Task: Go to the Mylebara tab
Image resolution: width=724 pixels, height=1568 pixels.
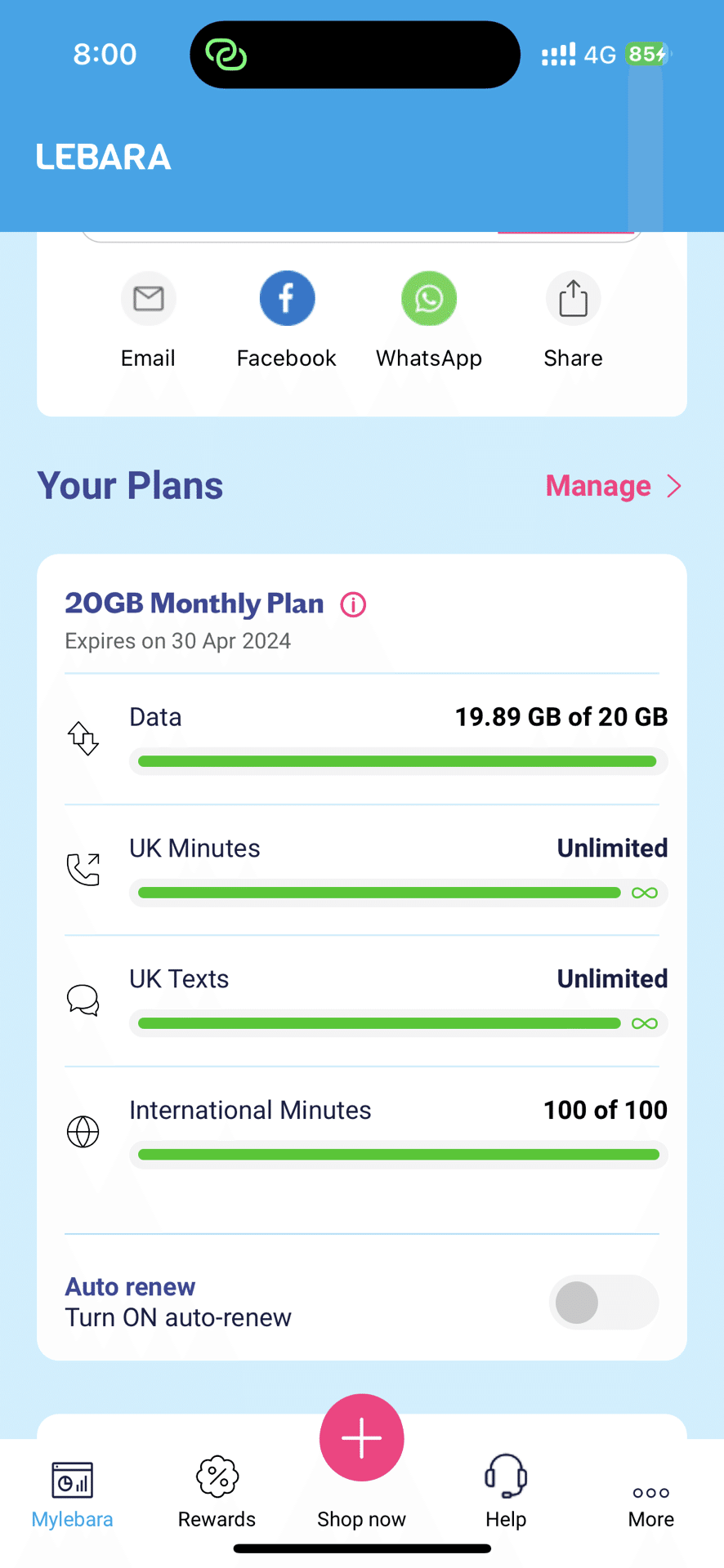Action: coord(73,1491)
